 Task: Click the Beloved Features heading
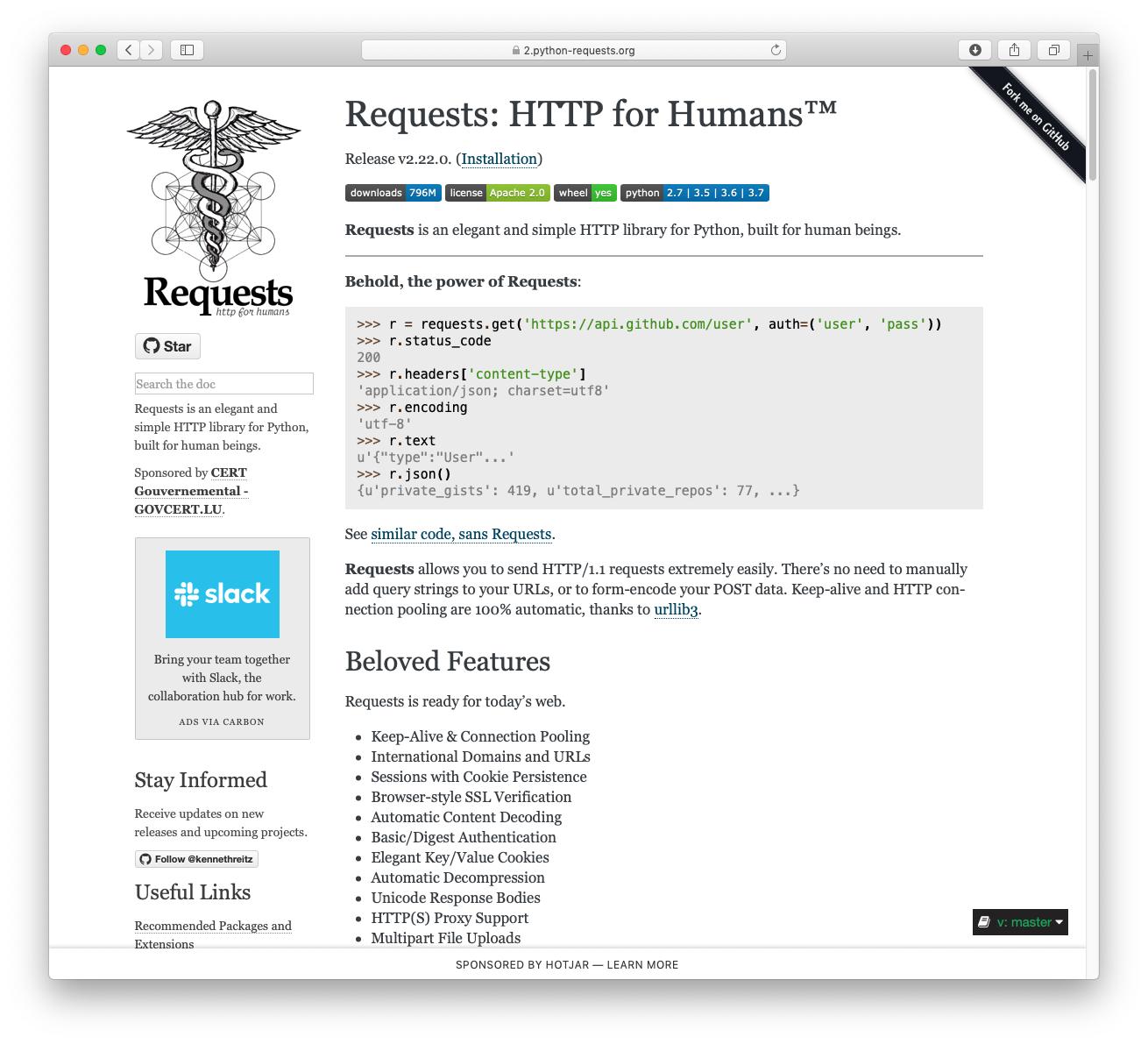click(x=448, y=661)
